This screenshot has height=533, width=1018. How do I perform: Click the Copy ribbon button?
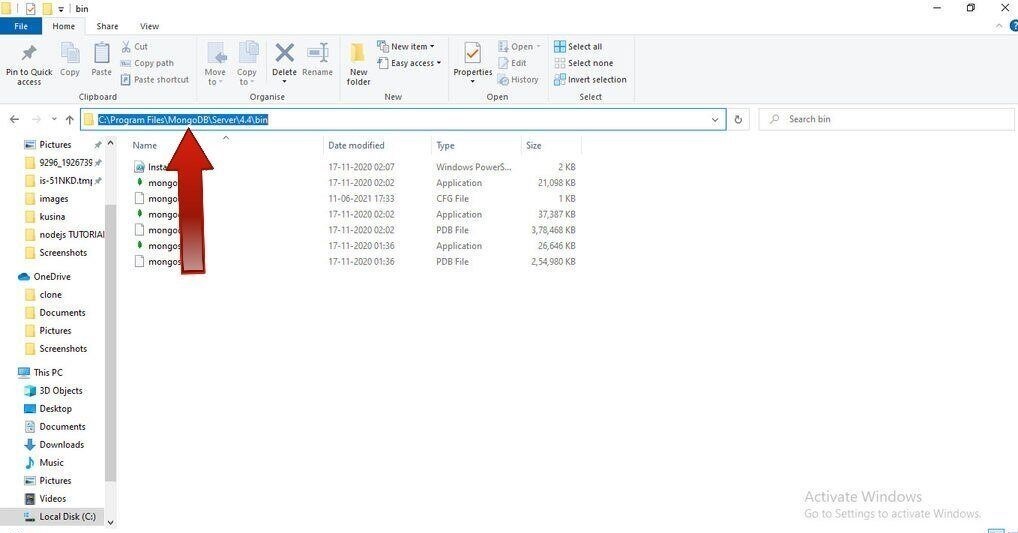tap(69, 60)
